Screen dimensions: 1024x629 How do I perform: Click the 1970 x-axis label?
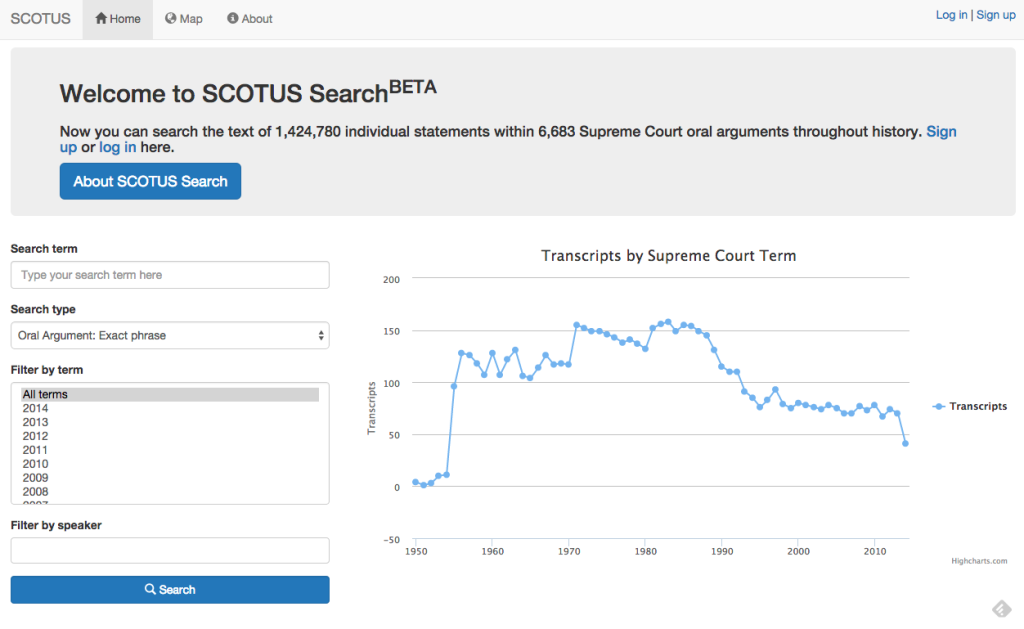pyautogui.click(x=569, y=551)
